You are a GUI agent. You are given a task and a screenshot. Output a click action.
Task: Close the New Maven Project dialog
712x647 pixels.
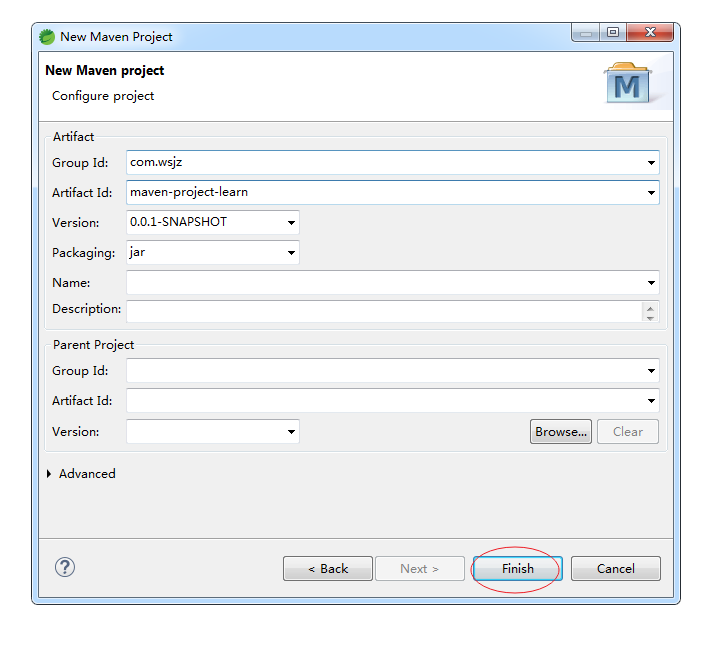(x=650, y=32)
